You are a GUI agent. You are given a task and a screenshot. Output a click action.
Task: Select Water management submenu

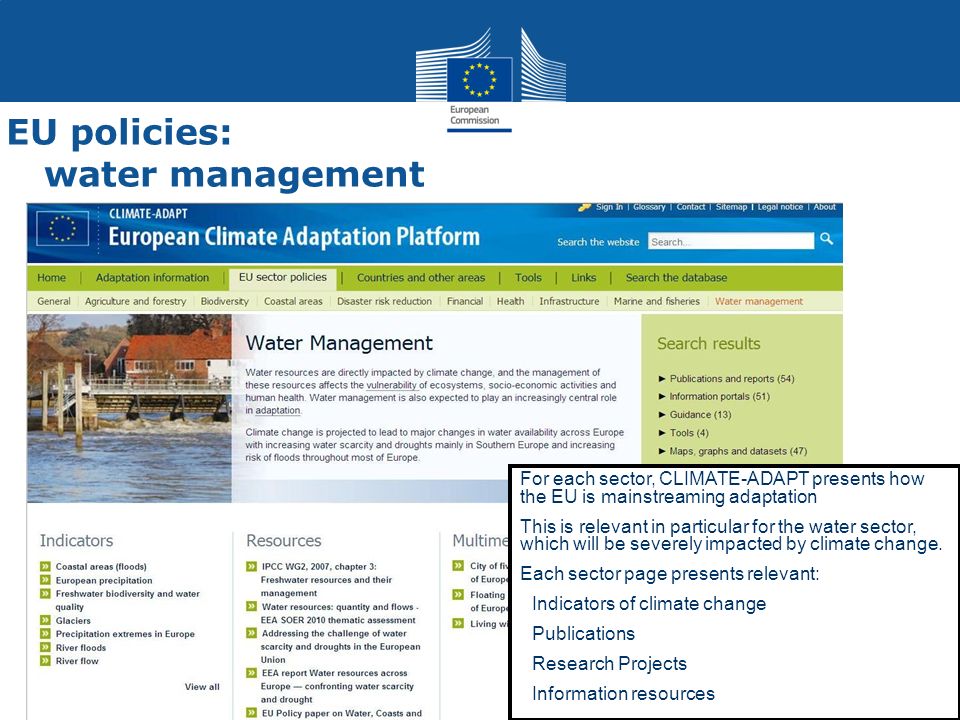point(759,301)
